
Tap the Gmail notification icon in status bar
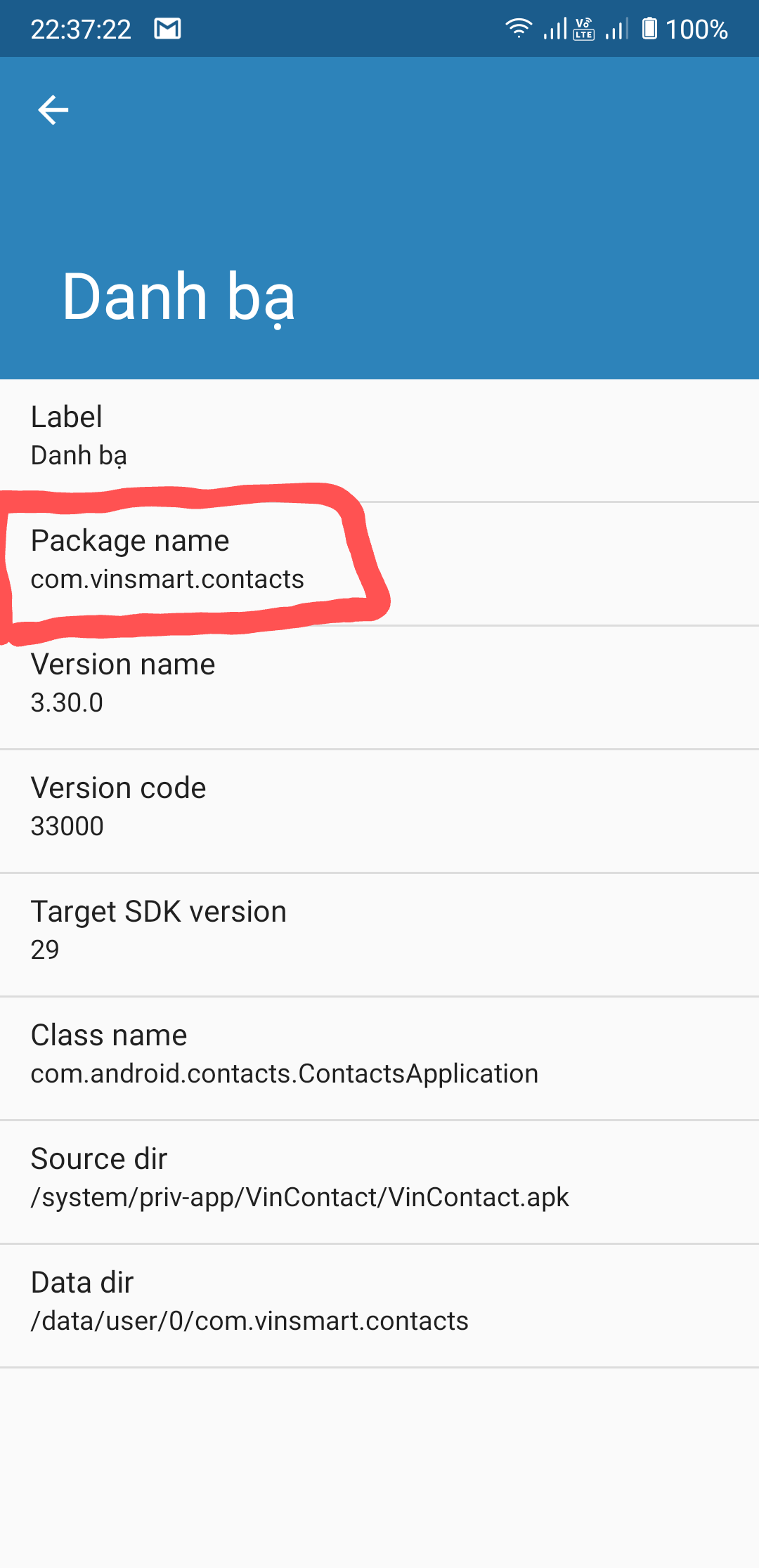tap(168, 29)
